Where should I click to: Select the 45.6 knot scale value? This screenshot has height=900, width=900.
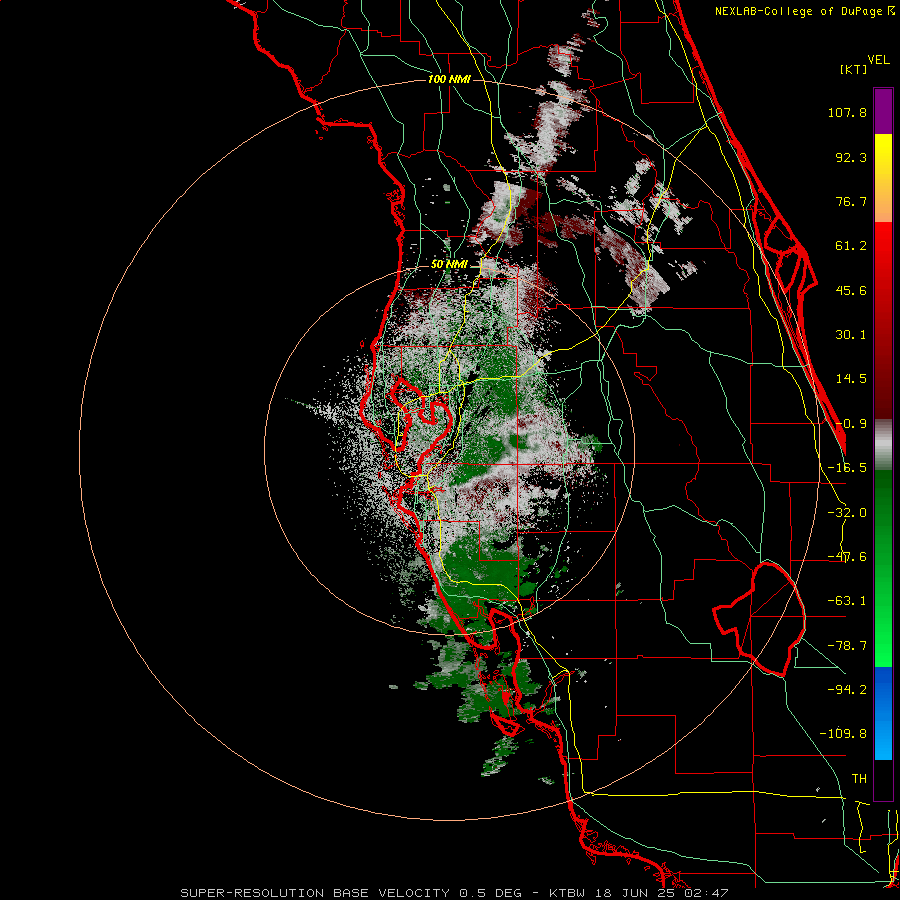click(851, 290)
